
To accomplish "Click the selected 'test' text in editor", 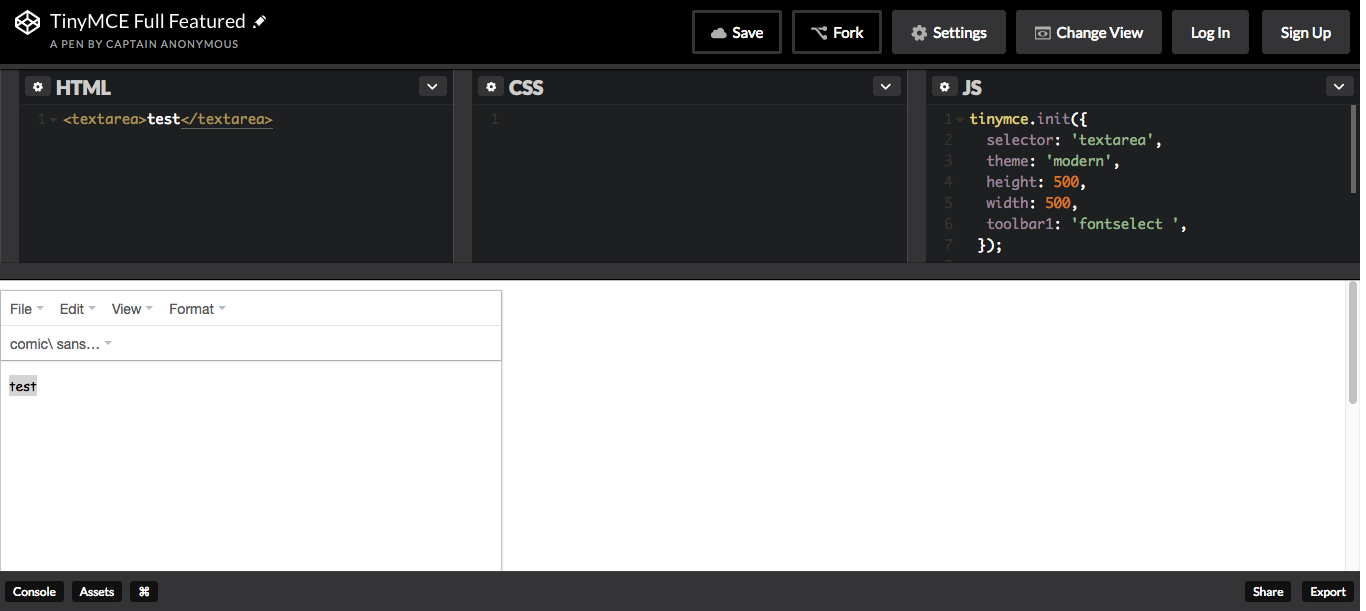I will pos(23,386).
